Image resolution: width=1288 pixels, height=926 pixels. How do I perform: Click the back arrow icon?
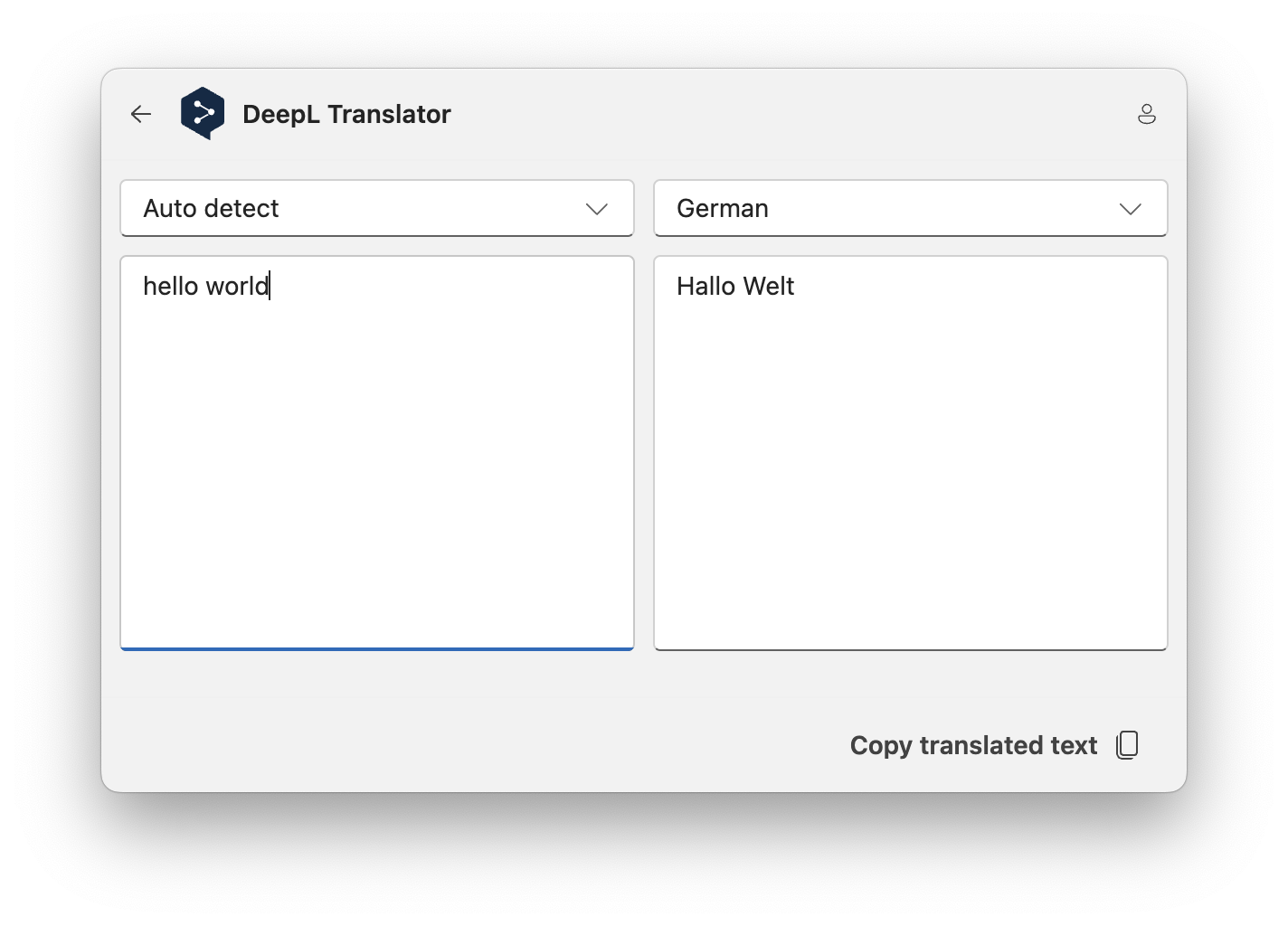click(x=141, y=114)
